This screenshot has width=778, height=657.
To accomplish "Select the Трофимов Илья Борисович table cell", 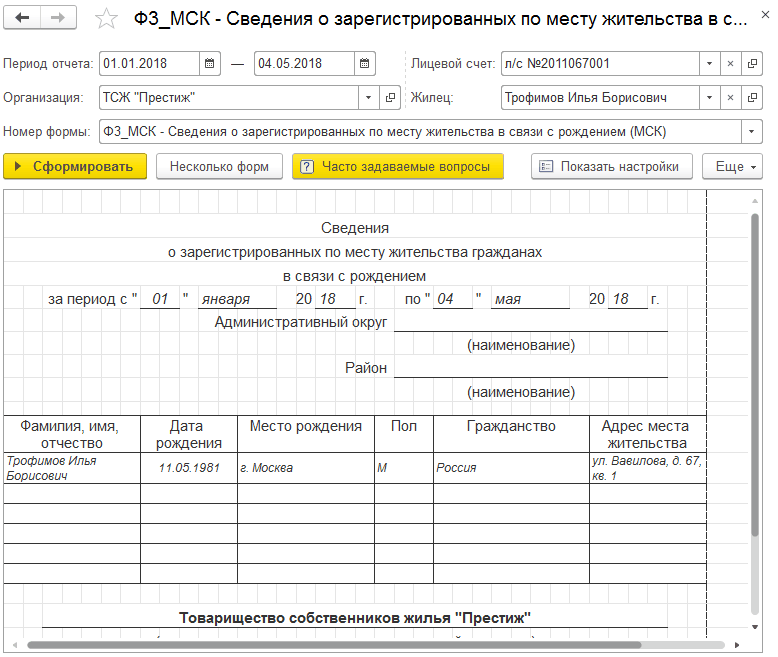I will tap(72, 468).
